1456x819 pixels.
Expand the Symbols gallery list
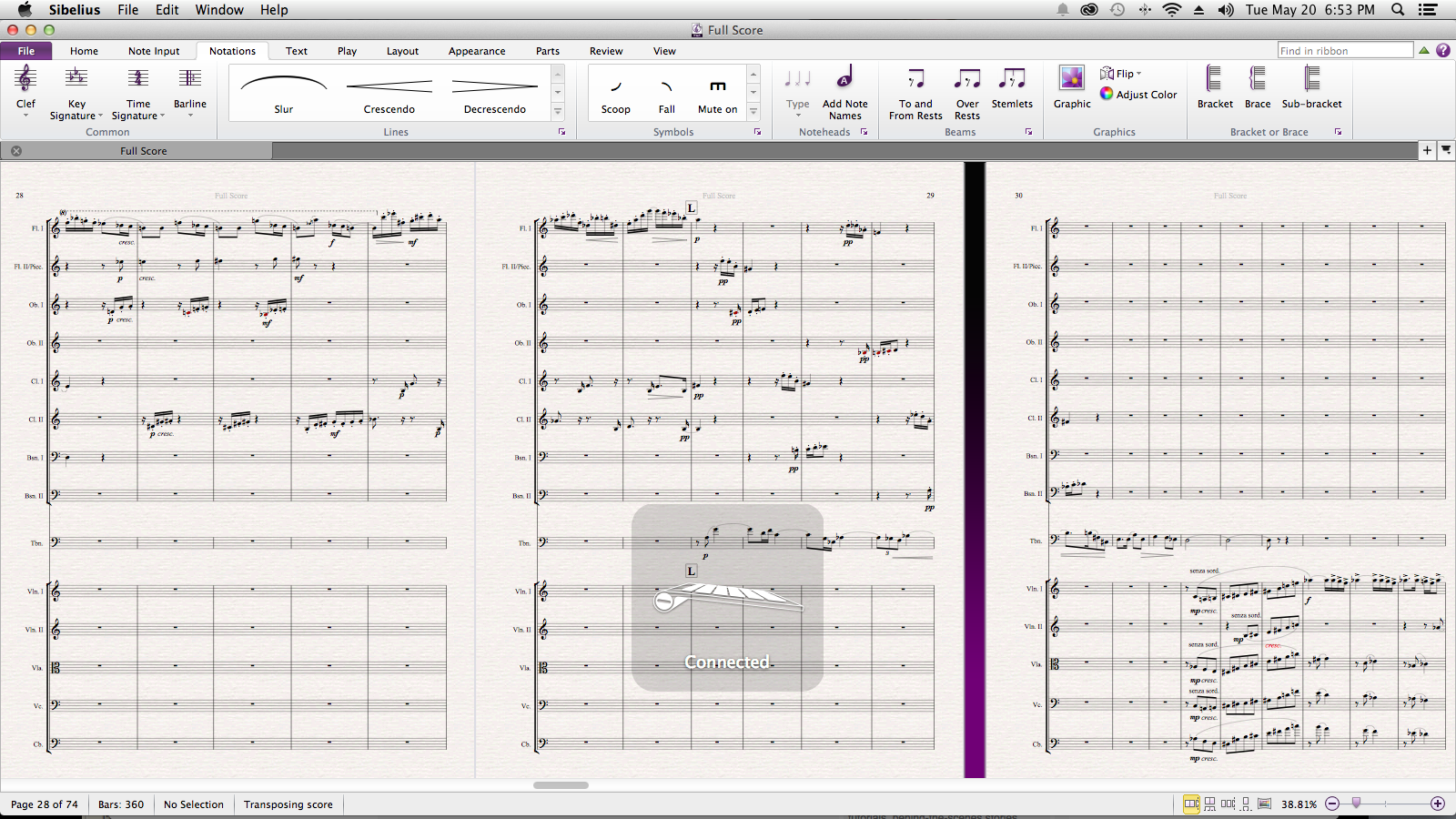[753, 112]
